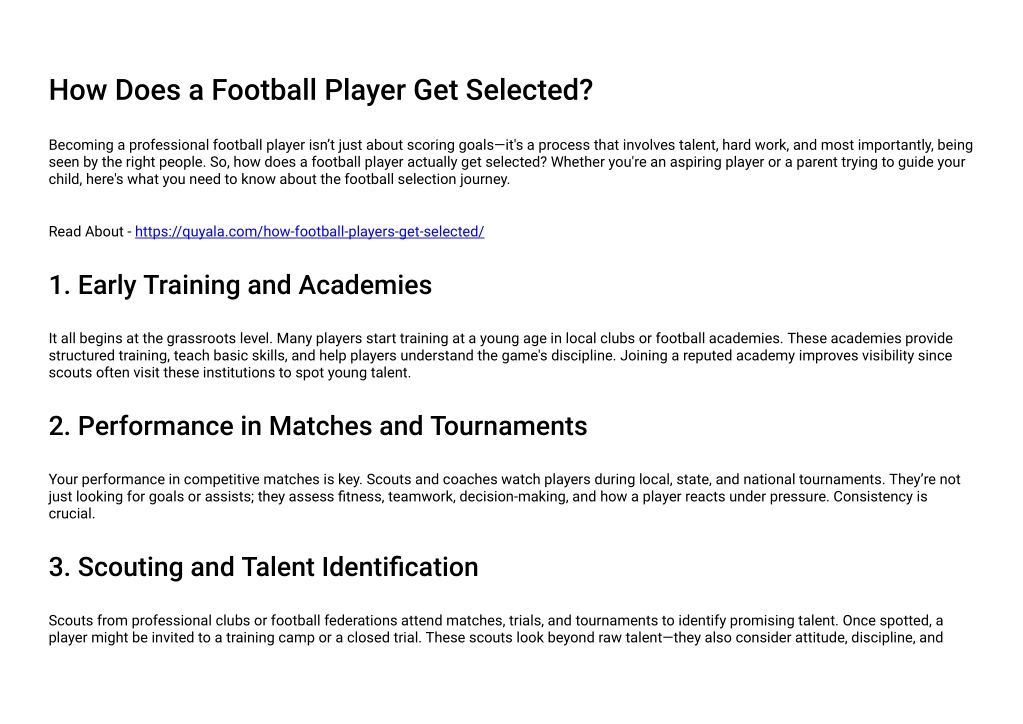
Task: Click the word 'Tournaments' in the second heading
Action: click(509, 426)
